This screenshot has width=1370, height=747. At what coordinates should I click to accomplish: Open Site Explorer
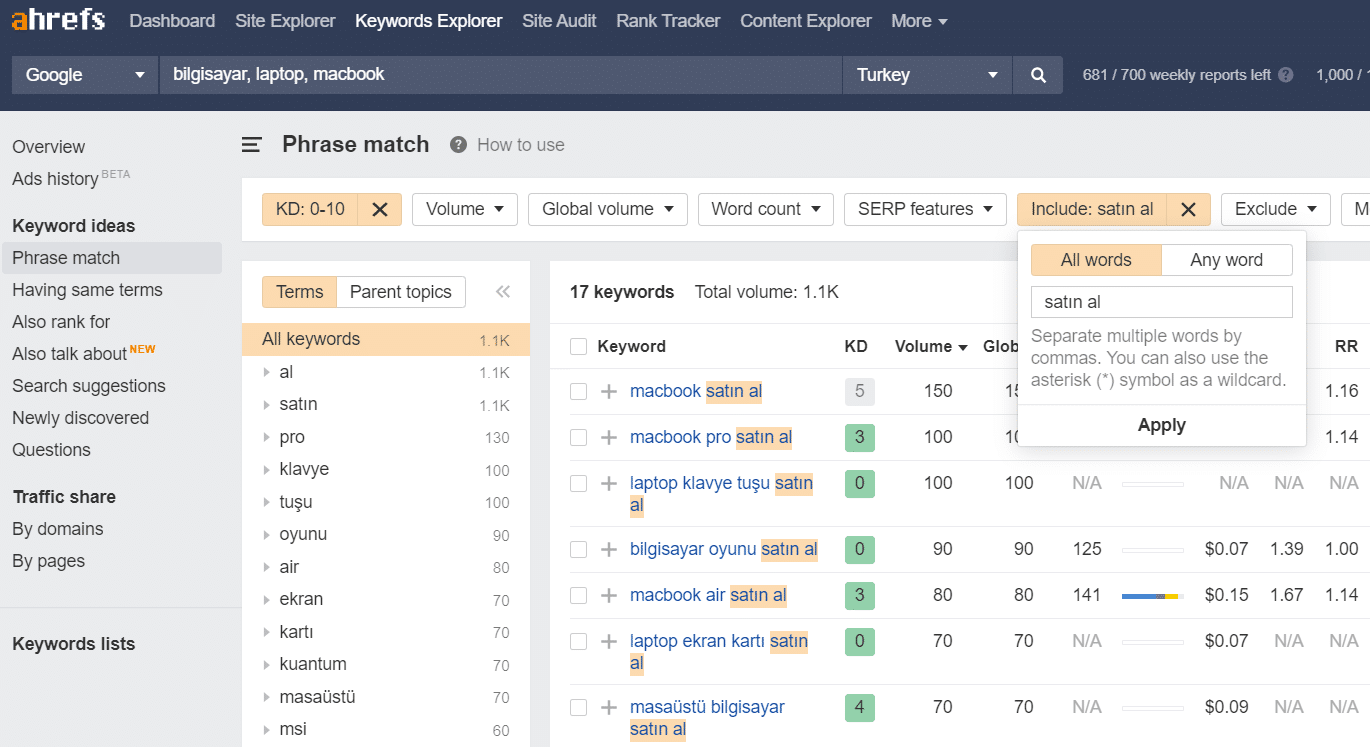pyautogui.click(x=285, y=21)
